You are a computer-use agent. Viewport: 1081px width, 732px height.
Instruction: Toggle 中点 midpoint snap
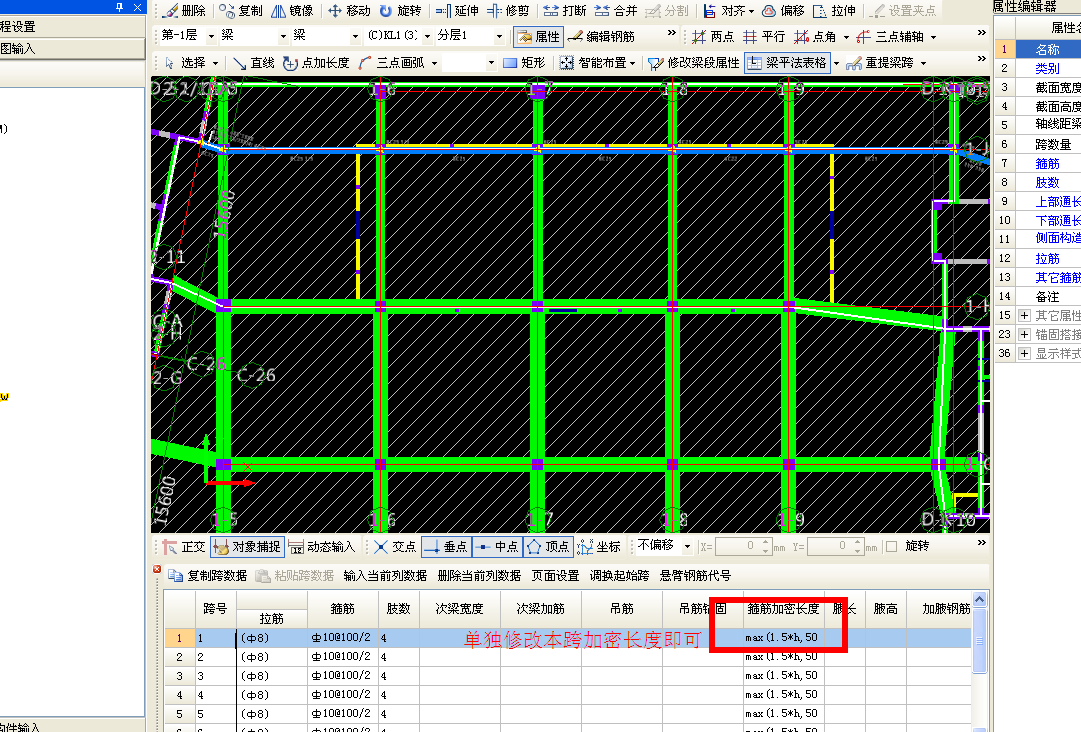(x=497, y=547)
